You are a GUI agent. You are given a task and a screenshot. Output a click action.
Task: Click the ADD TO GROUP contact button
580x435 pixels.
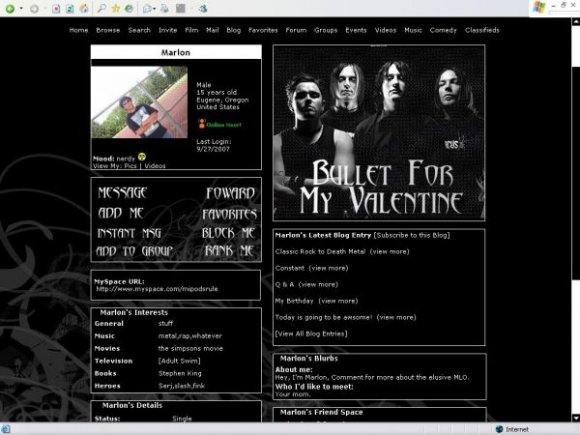click(135, 251)
